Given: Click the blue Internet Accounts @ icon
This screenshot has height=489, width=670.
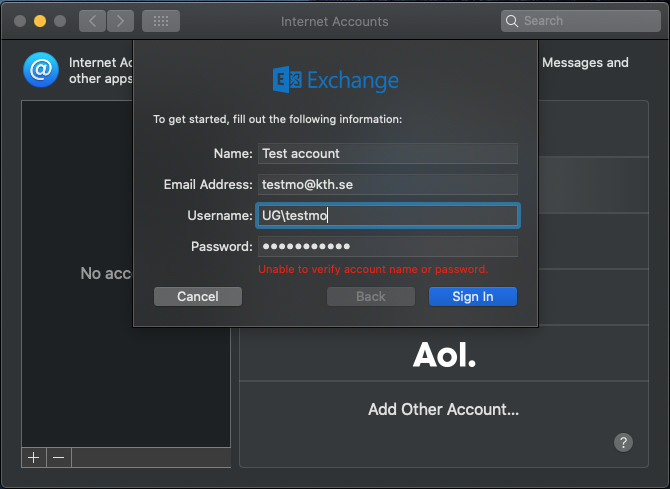Looking at the screenshot, I should point(41,70).
